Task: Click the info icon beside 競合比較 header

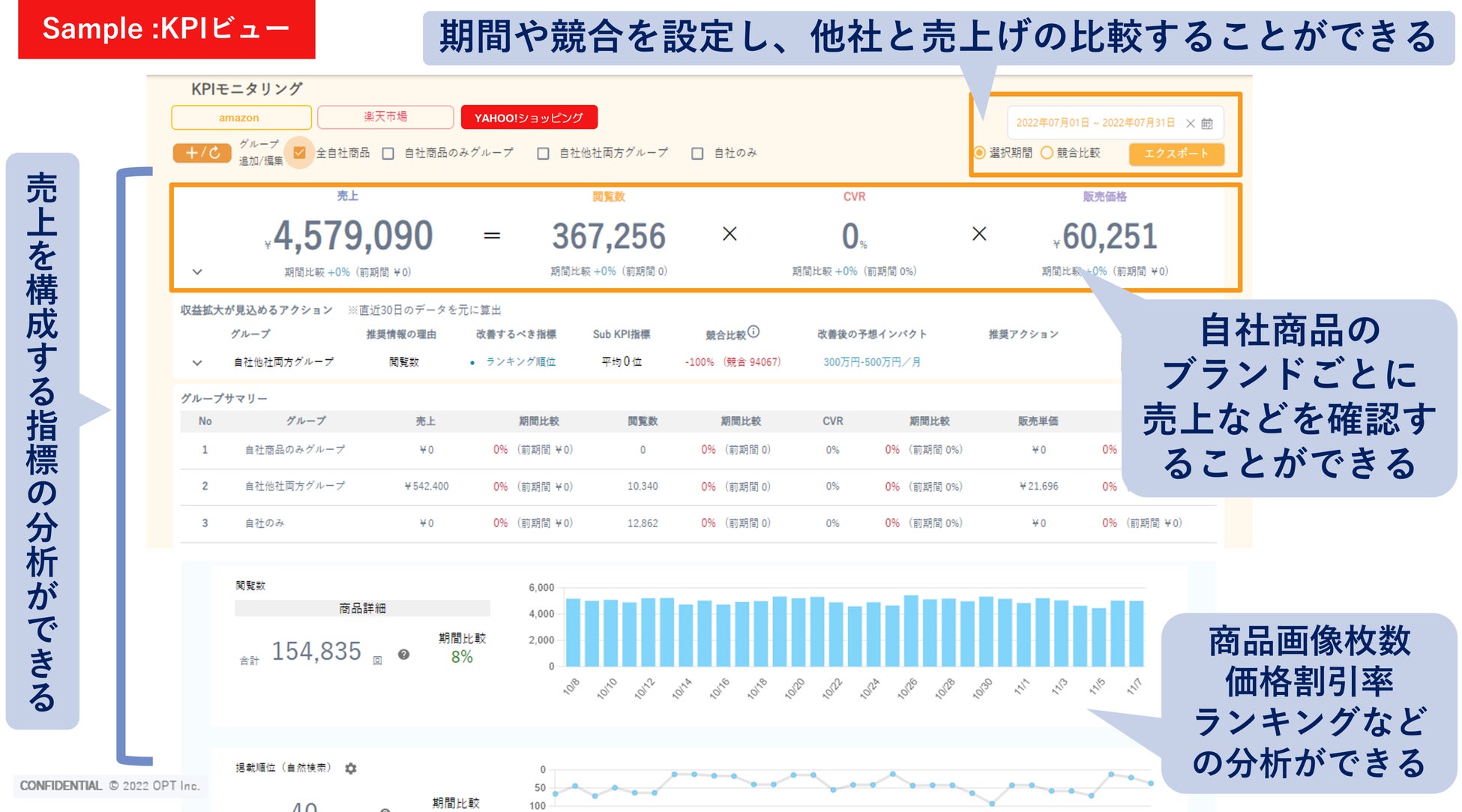Action: [753, 331]
